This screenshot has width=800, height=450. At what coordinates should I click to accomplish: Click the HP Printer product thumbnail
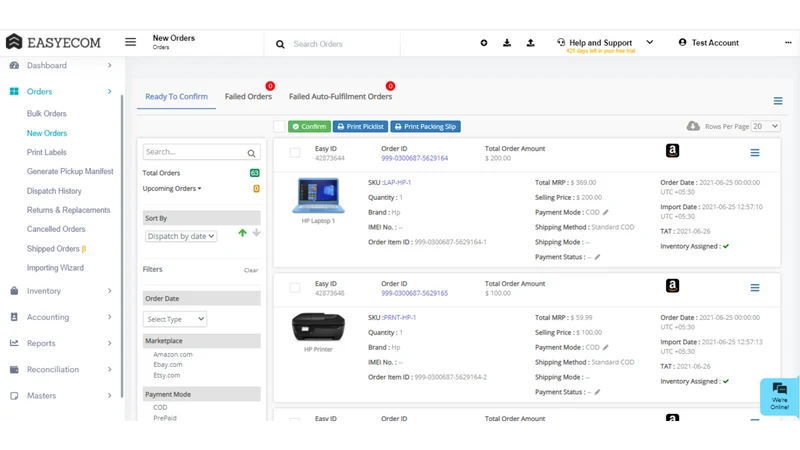point(318,327)
